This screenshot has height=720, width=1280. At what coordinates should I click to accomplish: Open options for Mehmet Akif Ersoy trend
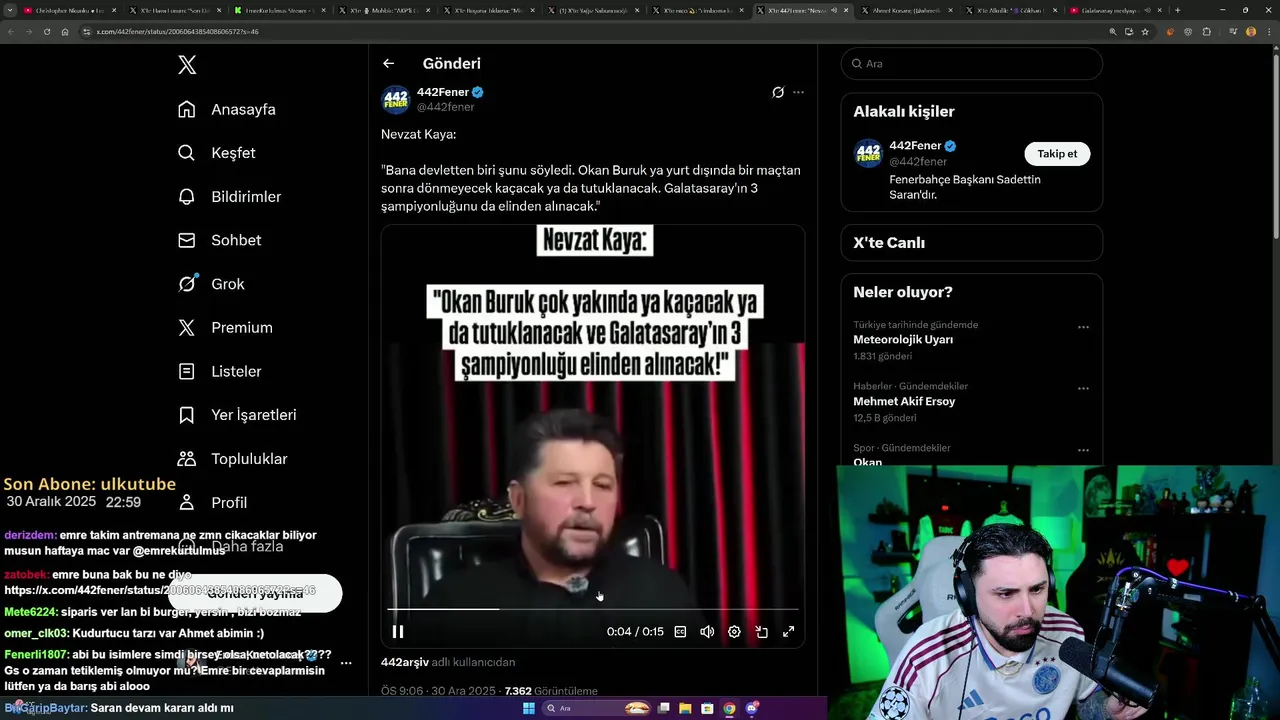pyautogui.click(x=1083, y=388)
